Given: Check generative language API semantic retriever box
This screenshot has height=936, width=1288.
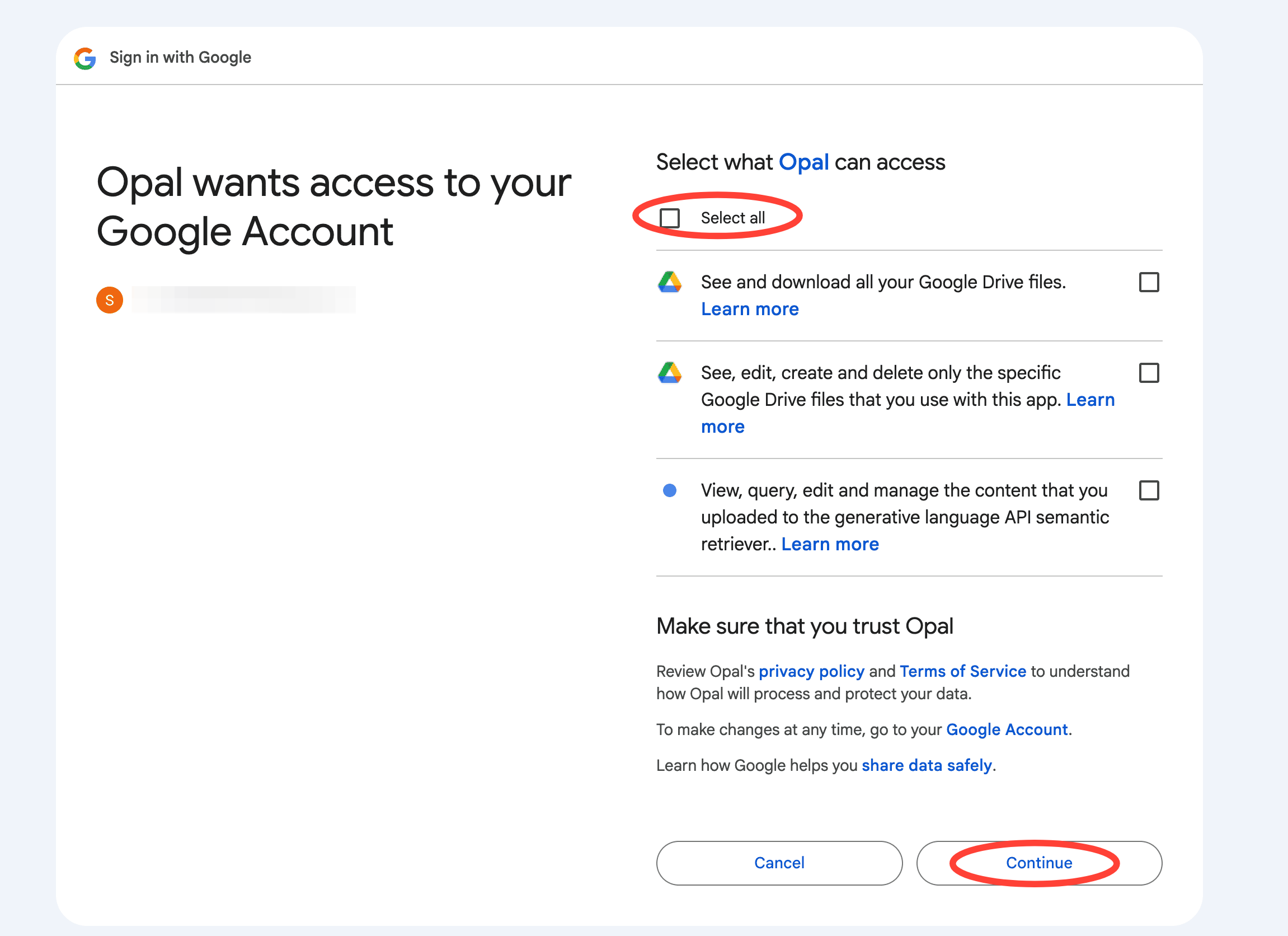Looking at the screenshot, I should tap(1148, 490).
